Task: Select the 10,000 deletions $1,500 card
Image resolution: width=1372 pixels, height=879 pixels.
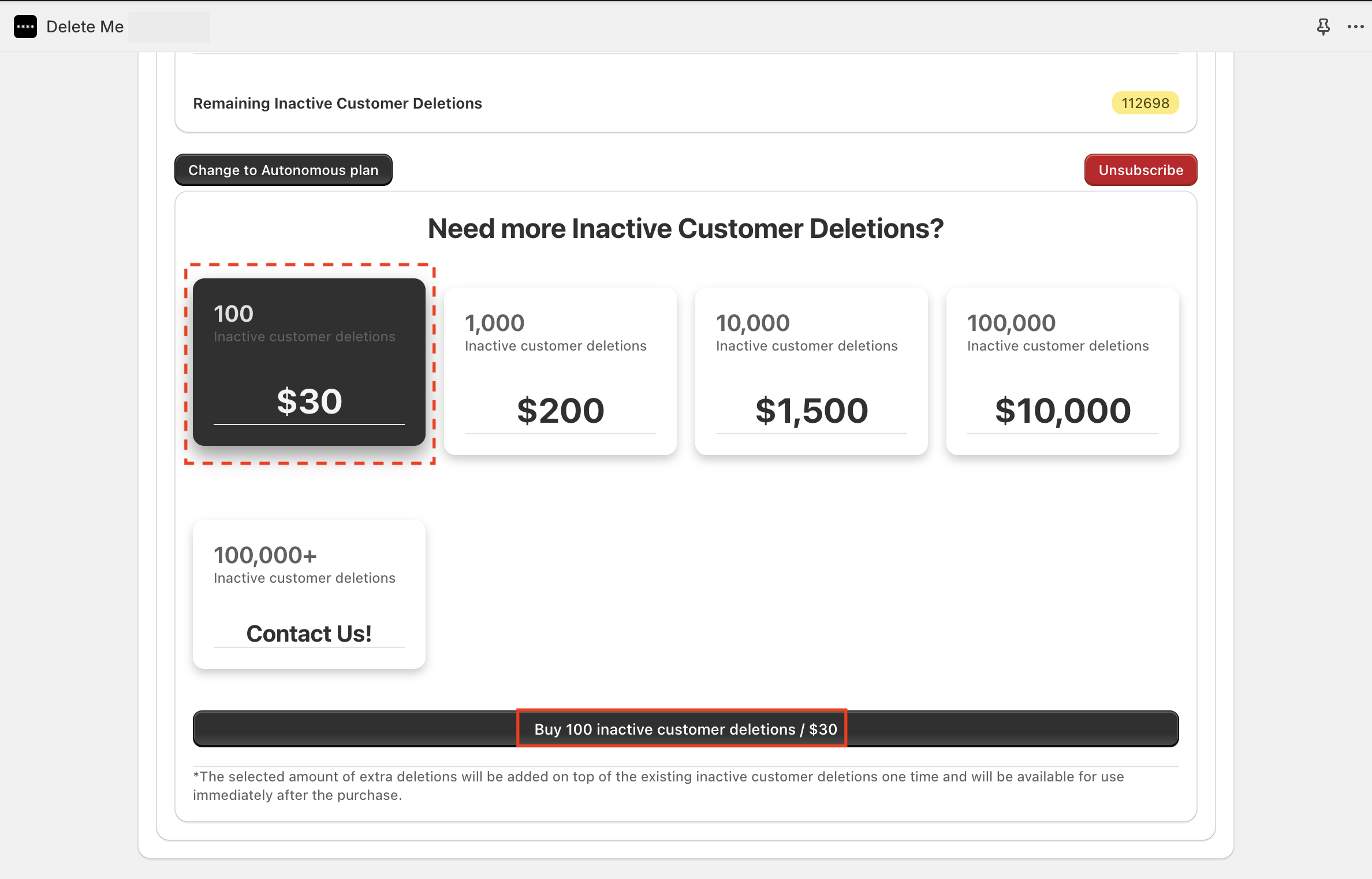Action: tap(811, 371)
